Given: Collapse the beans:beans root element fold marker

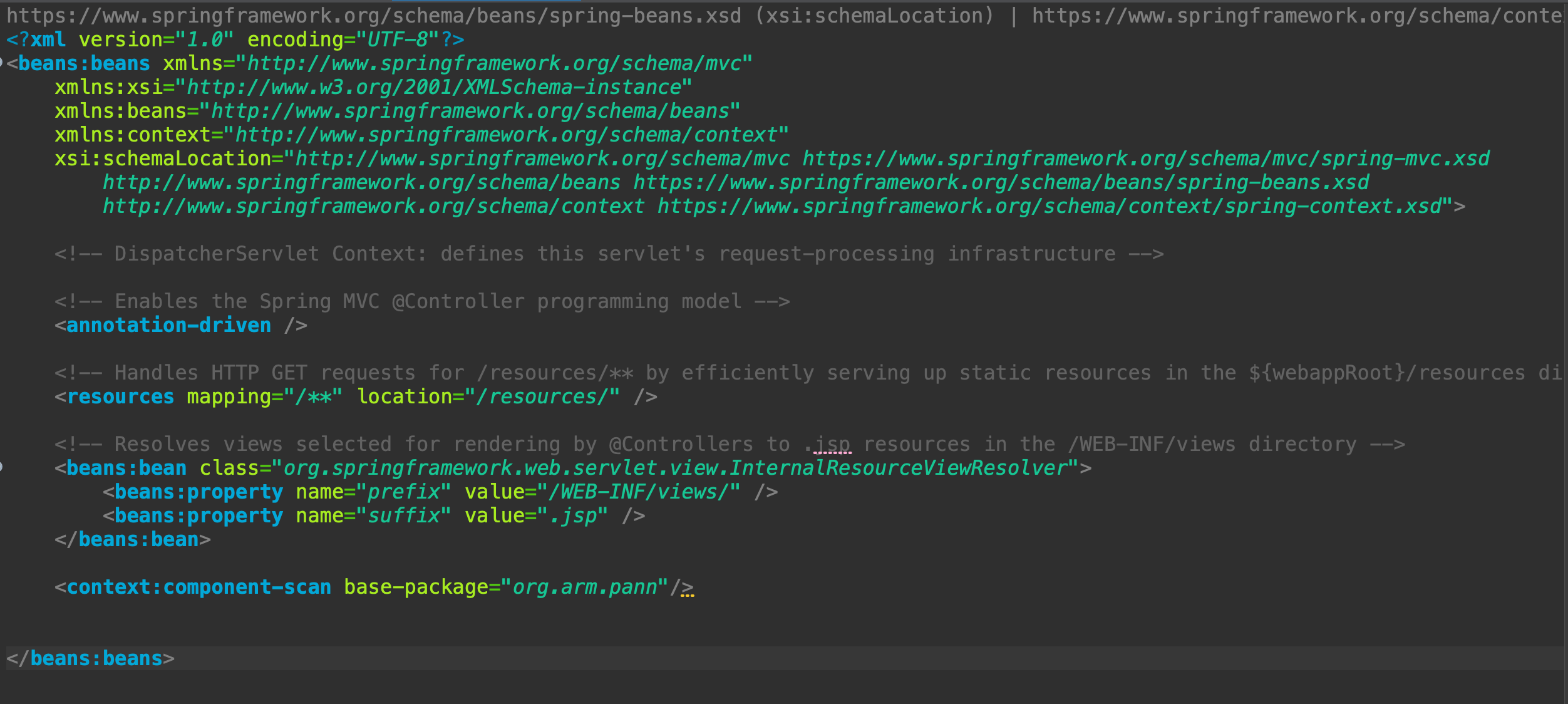Looking at the screenshot, I should 2,63.
